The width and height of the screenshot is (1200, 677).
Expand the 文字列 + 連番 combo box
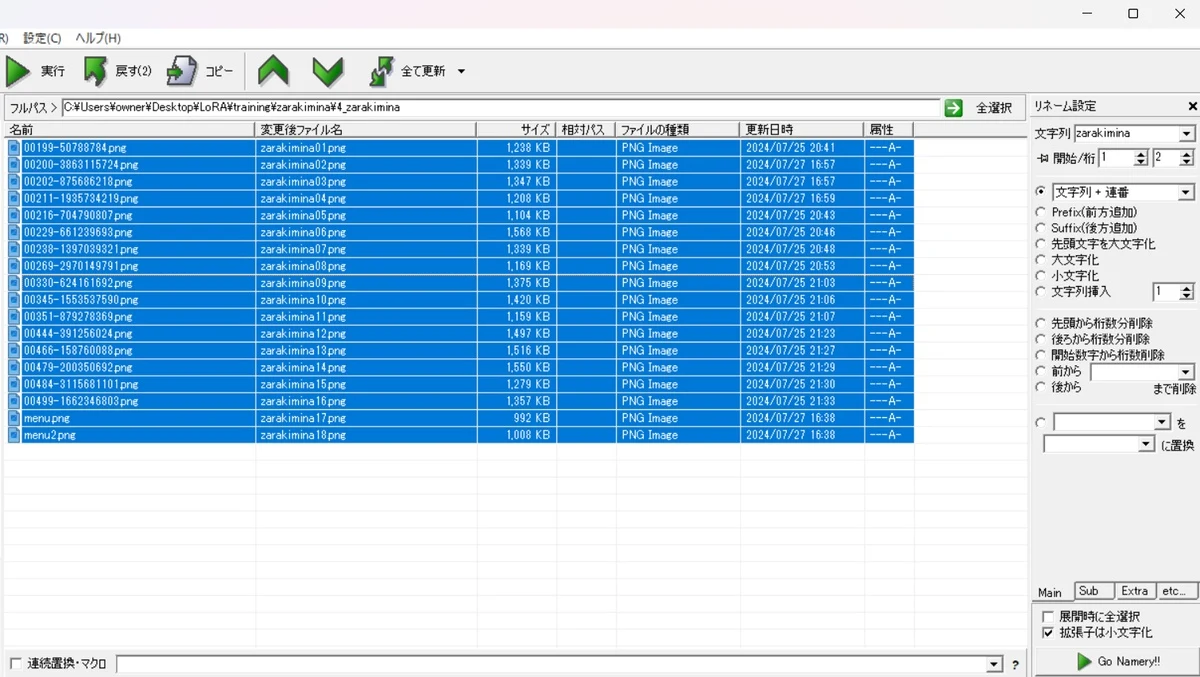(1187, 192)
